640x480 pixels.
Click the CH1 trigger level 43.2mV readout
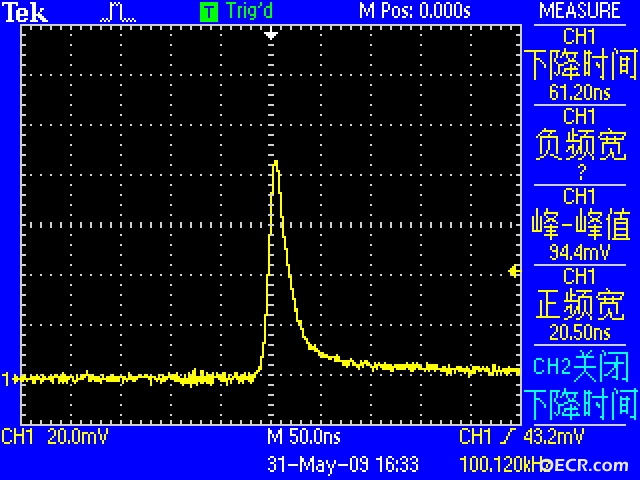(x=522, y=436)
